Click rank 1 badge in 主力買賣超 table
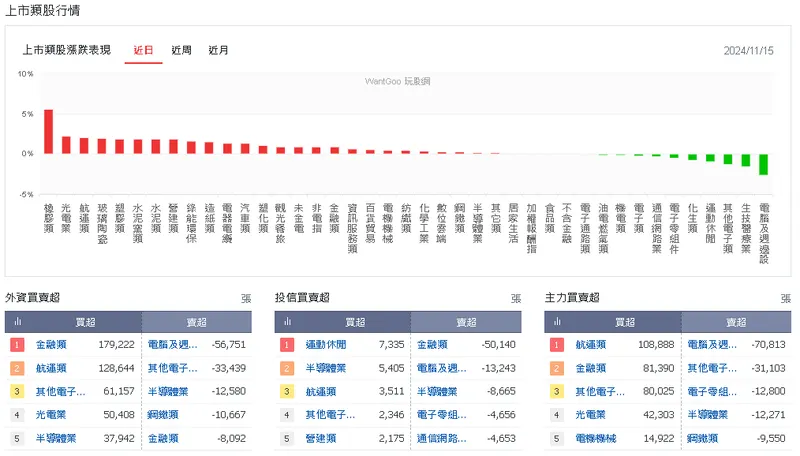 pyautogui.click(x=557, y=345)
